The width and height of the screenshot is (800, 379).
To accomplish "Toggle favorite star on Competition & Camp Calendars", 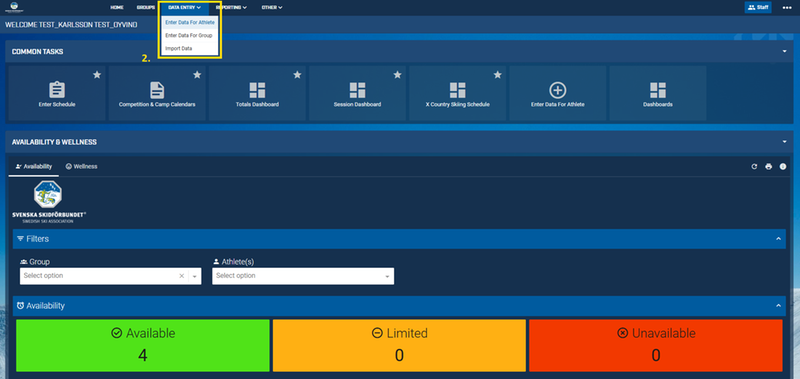I will coord(197,75).
